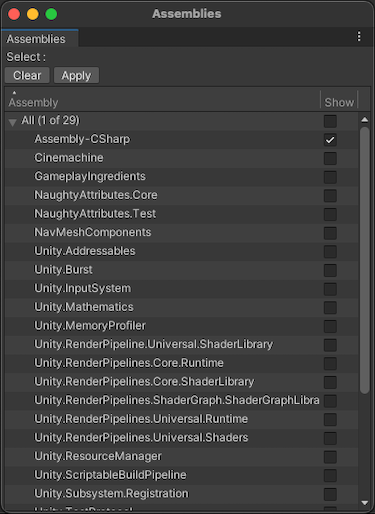375x514 pixels.
Task: Select the Unity.ScriptableBuildPipeline row
Action: (182, 475)
